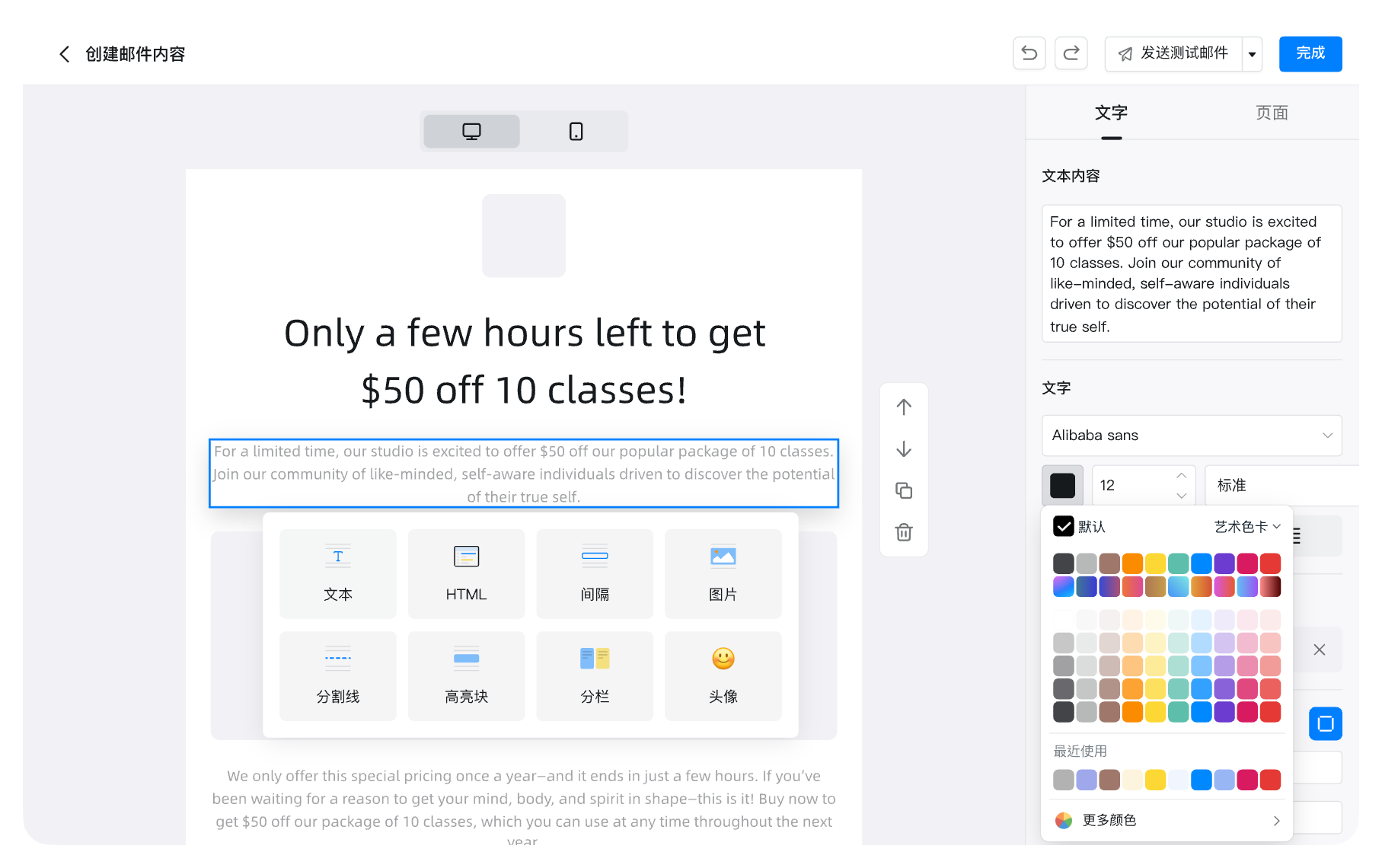Click the 完成 finish button

[x=1310, y=54]
